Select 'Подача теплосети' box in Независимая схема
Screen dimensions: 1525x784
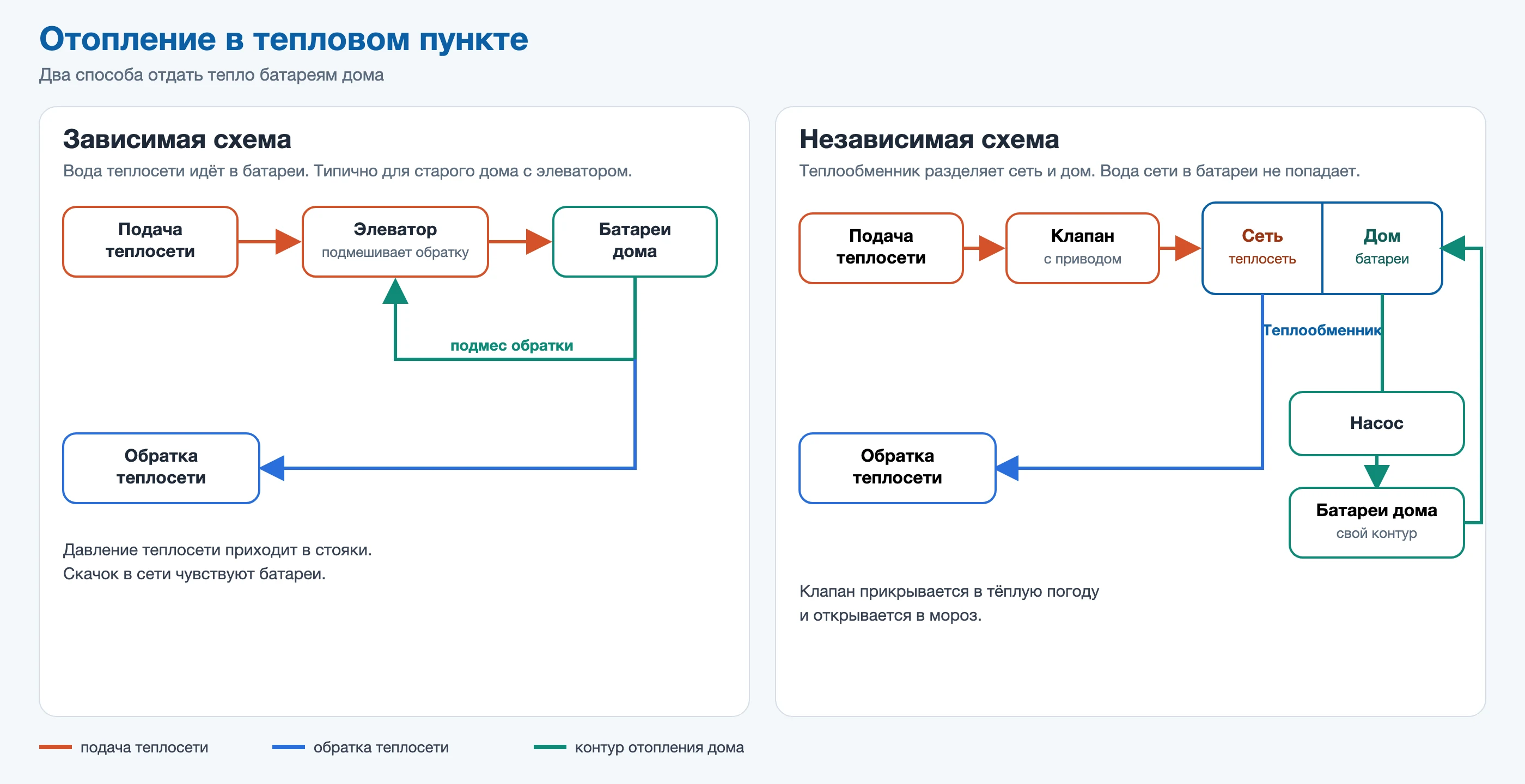pyautogui.click(x=881, y=248)
